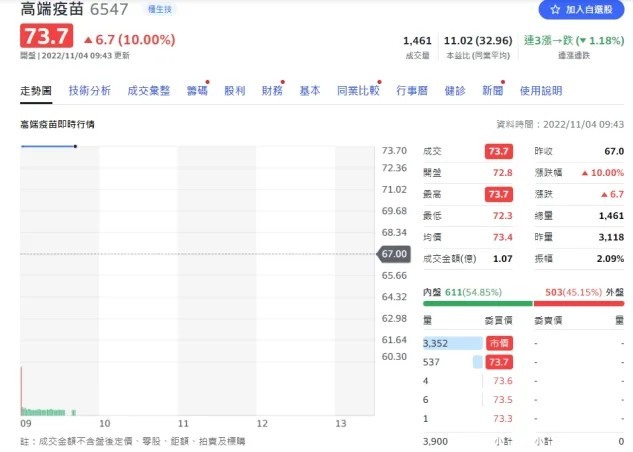
Task: Click the large 73.7 price badge
Action: point(47,36)
